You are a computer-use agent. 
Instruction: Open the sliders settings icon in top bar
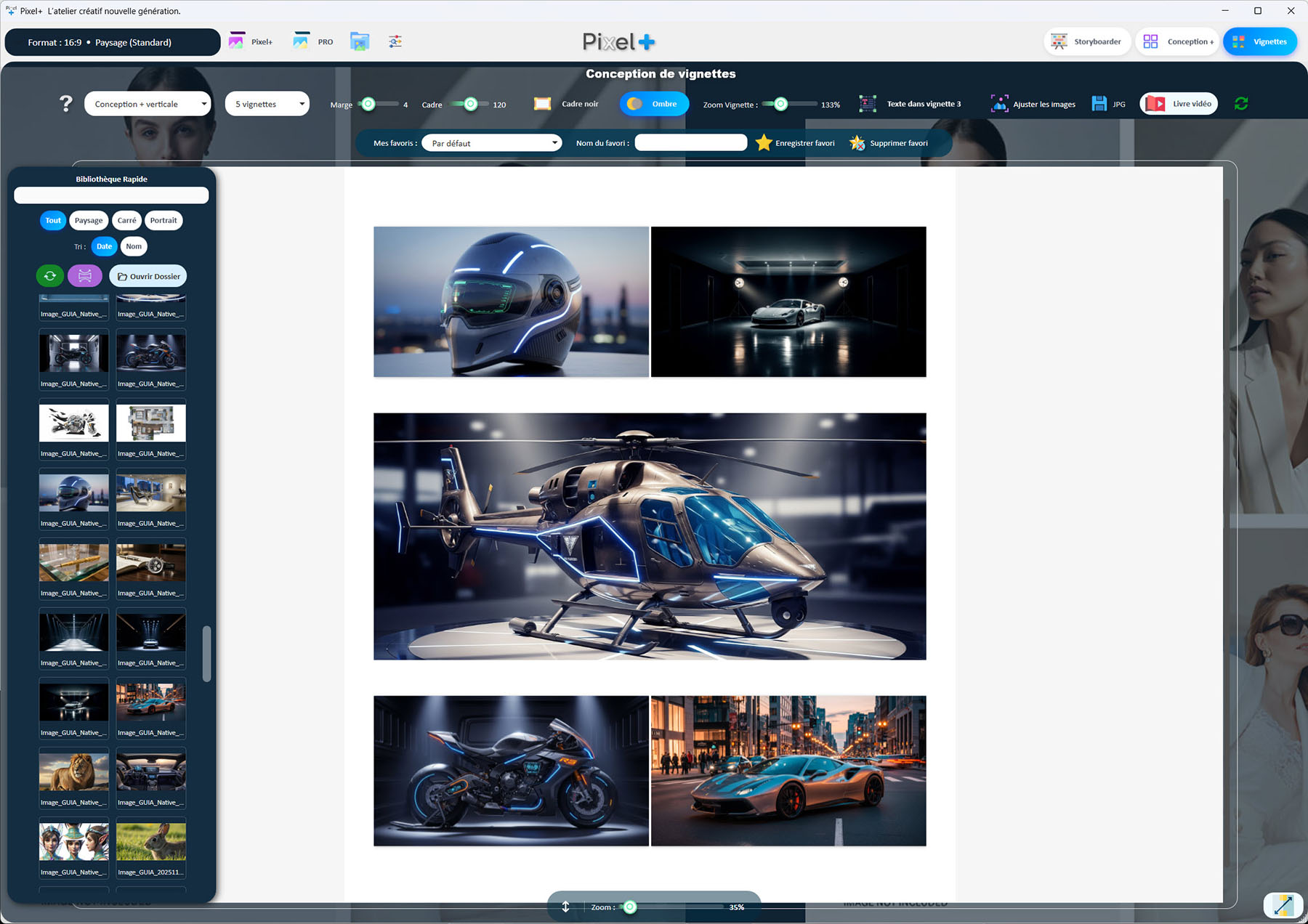click(x=395, y=41)
